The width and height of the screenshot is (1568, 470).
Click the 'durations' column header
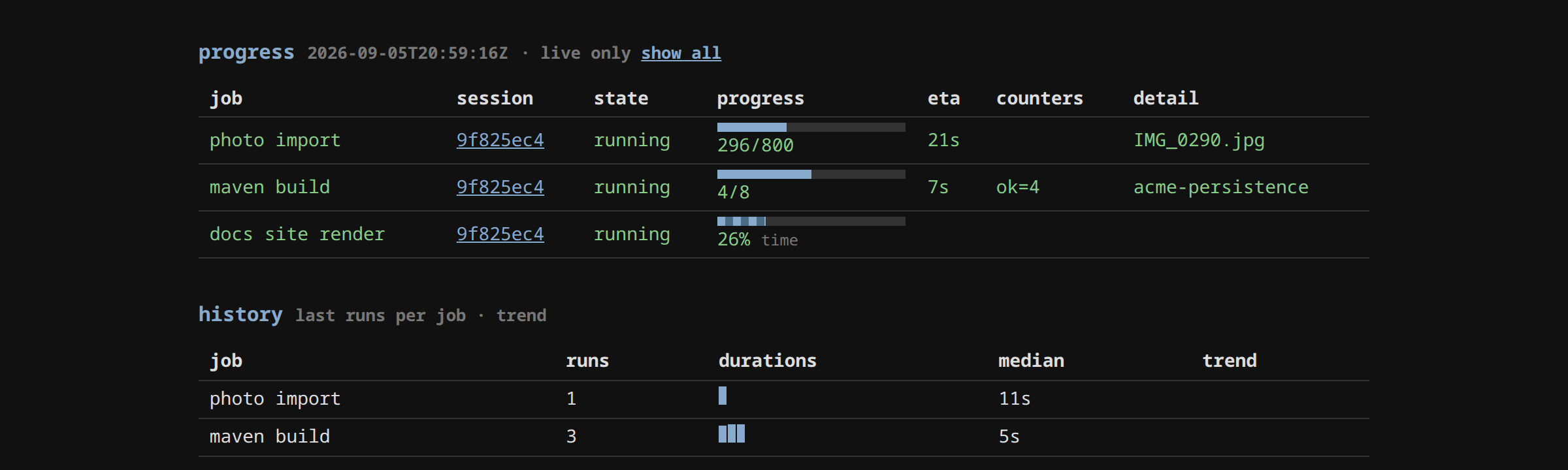click(767, 361)
